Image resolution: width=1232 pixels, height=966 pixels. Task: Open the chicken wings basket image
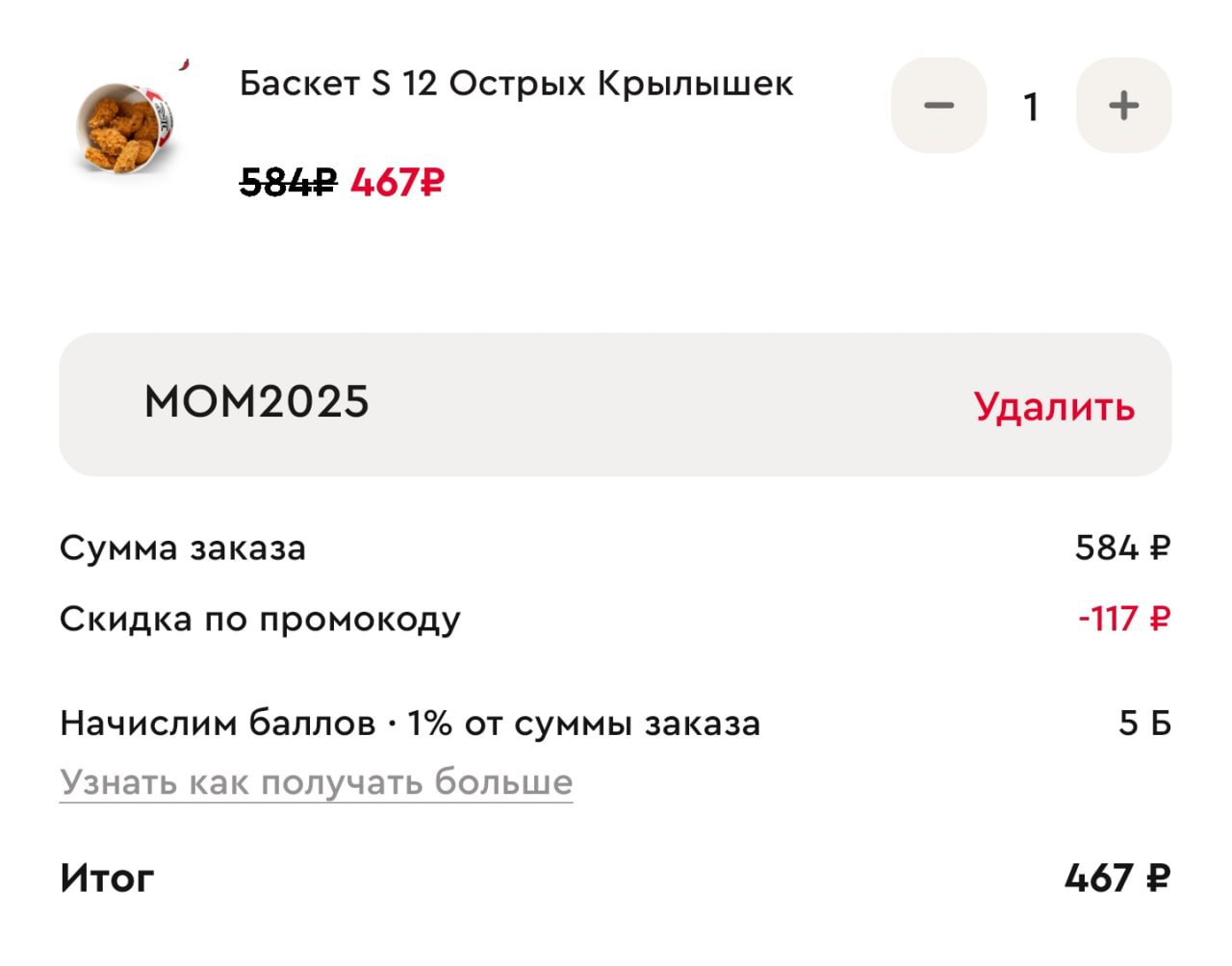click(x=123, y=127)
